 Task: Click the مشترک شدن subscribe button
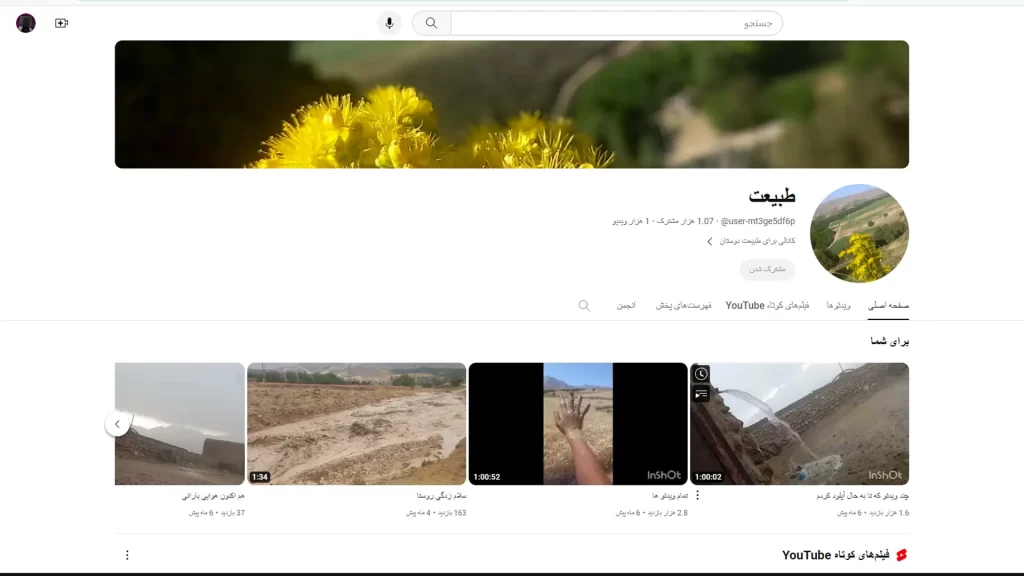point(767,269)
